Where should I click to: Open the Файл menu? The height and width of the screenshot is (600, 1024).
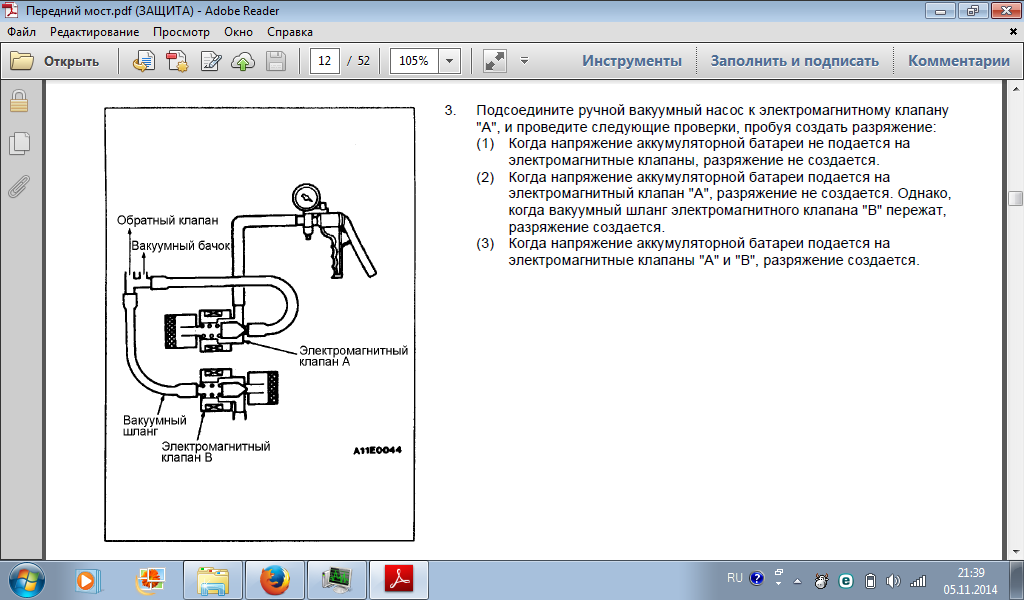(x=22, y=32)
